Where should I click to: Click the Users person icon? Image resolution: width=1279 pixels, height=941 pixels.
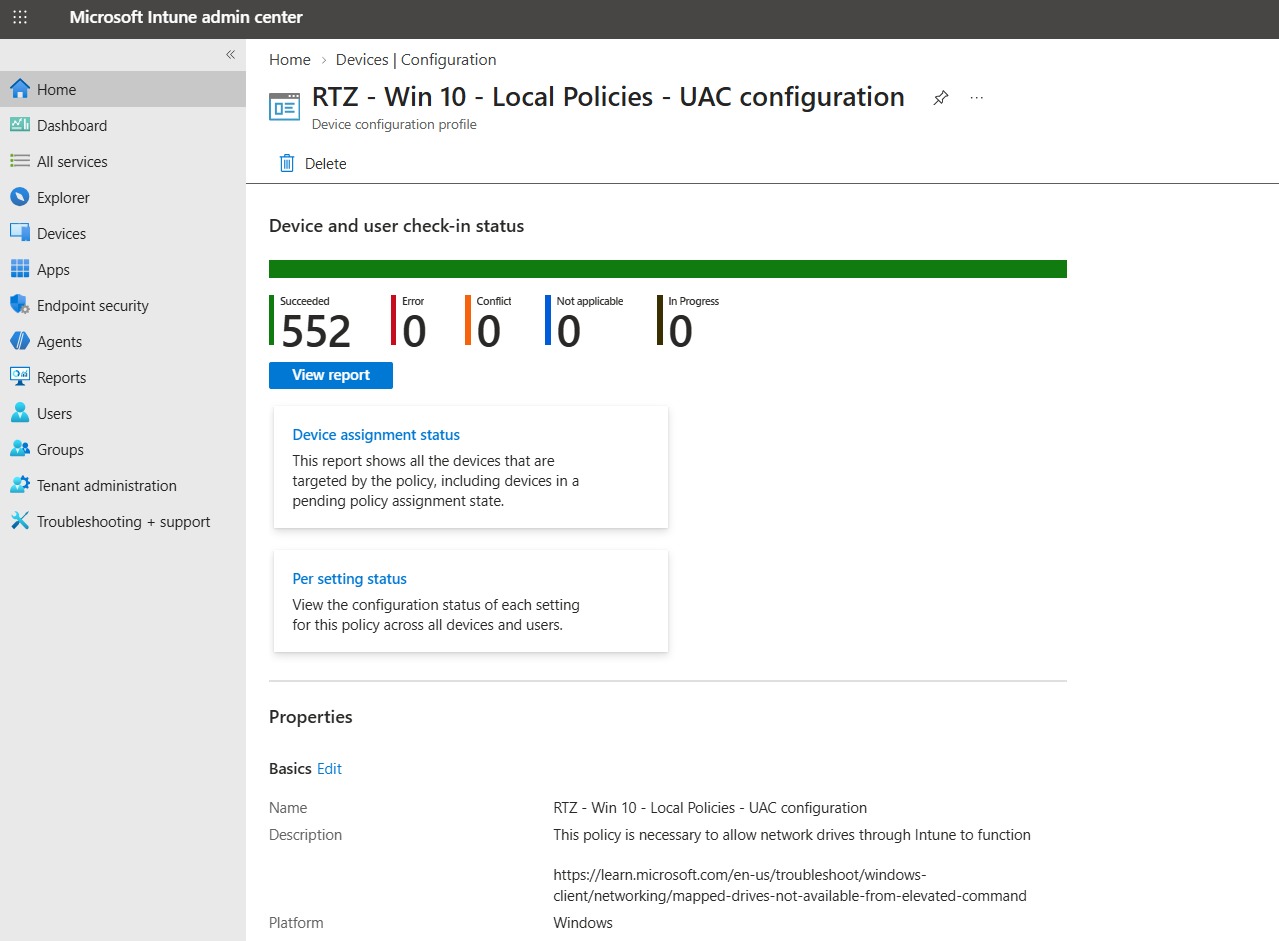point(20,413)
